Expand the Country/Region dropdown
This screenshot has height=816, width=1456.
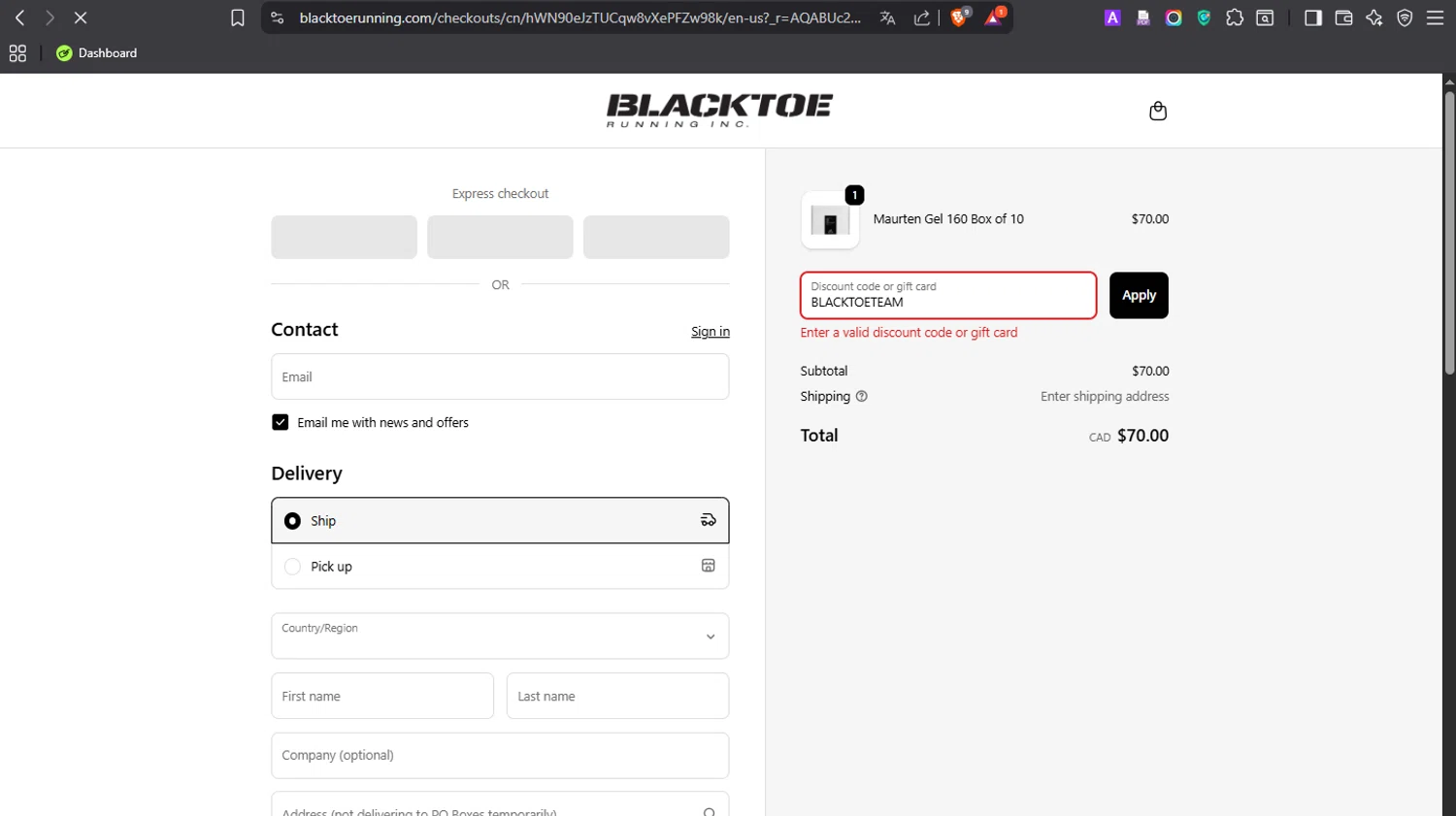500,636
